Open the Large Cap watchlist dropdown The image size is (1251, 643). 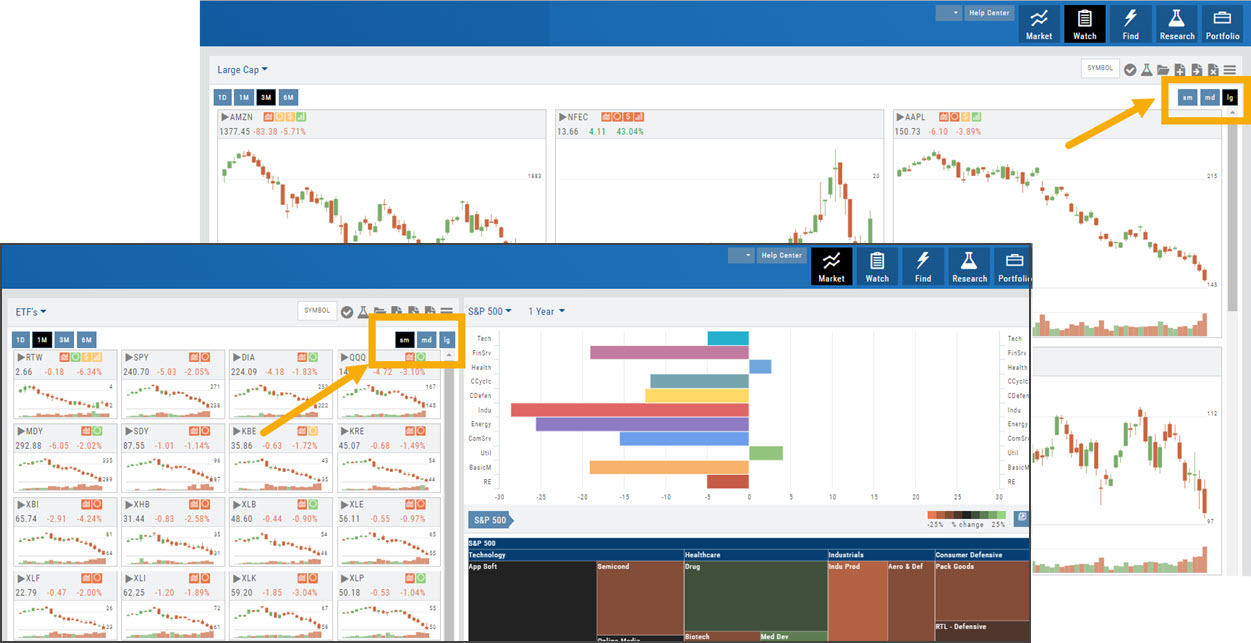coord(243,70)
